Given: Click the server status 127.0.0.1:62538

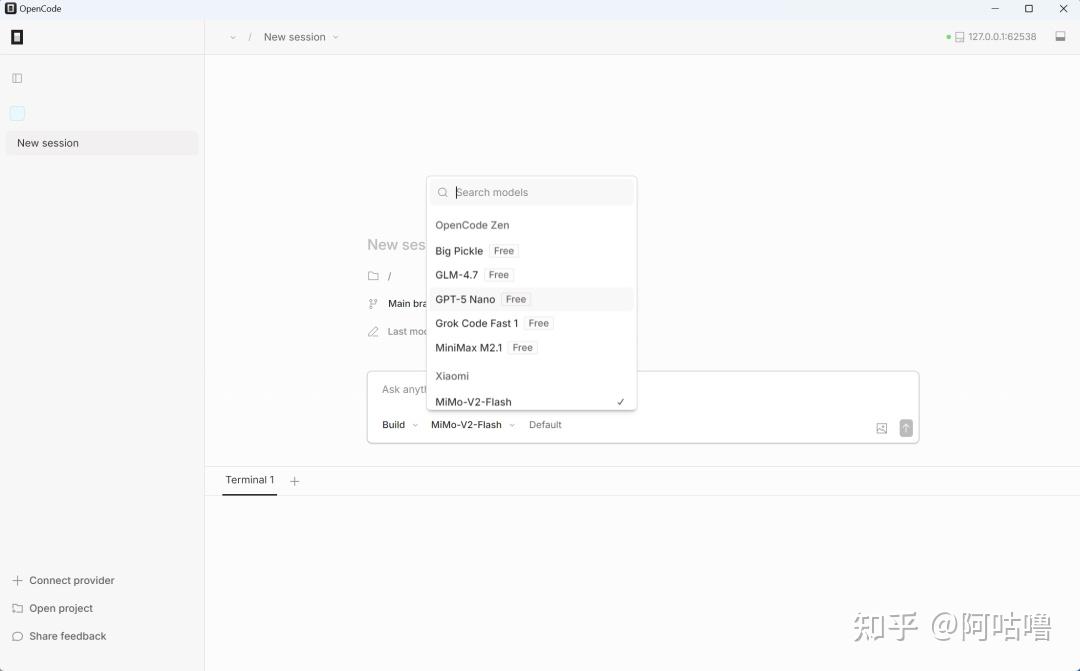Looking at the screenshot, I should point(991,37).
